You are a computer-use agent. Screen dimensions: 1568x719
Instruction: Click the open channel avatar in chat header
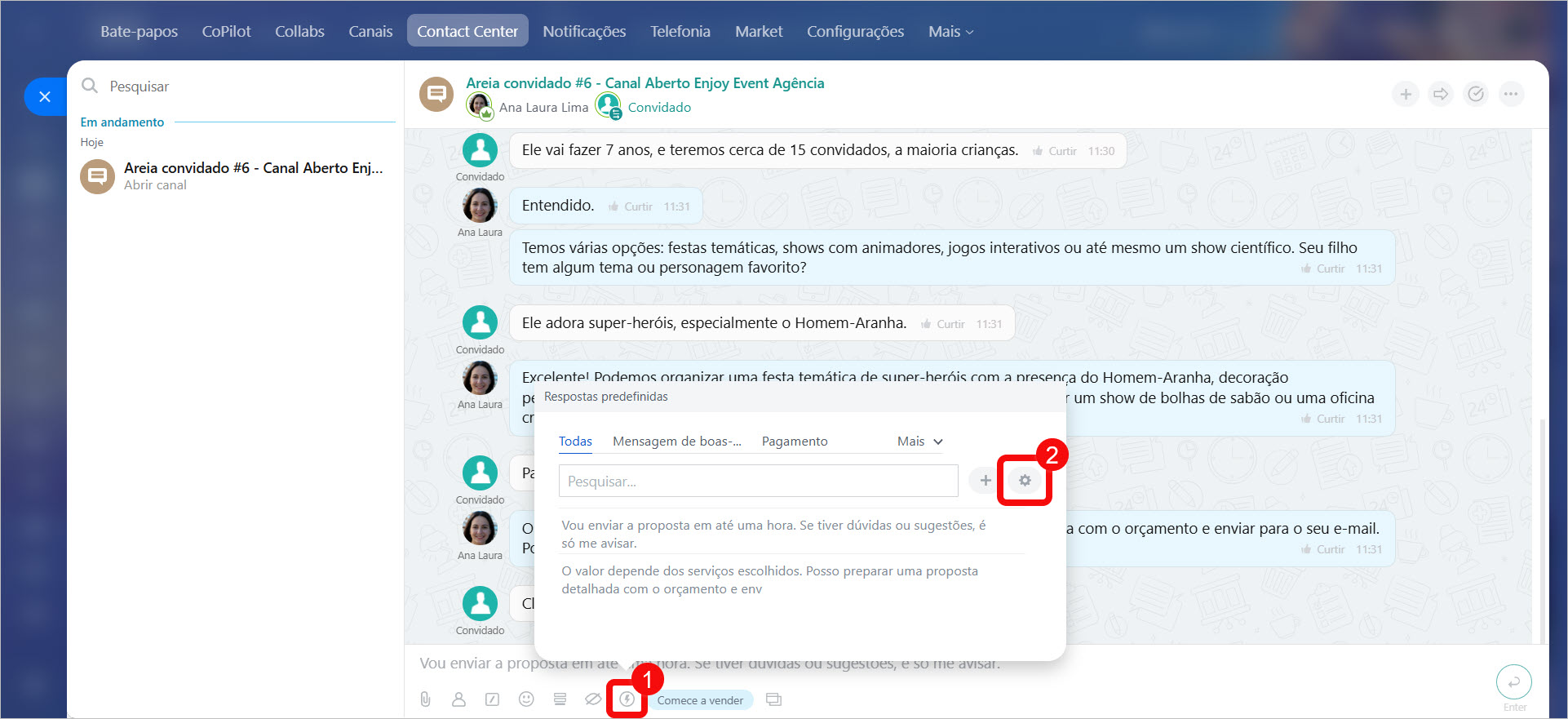pos(436,94)
